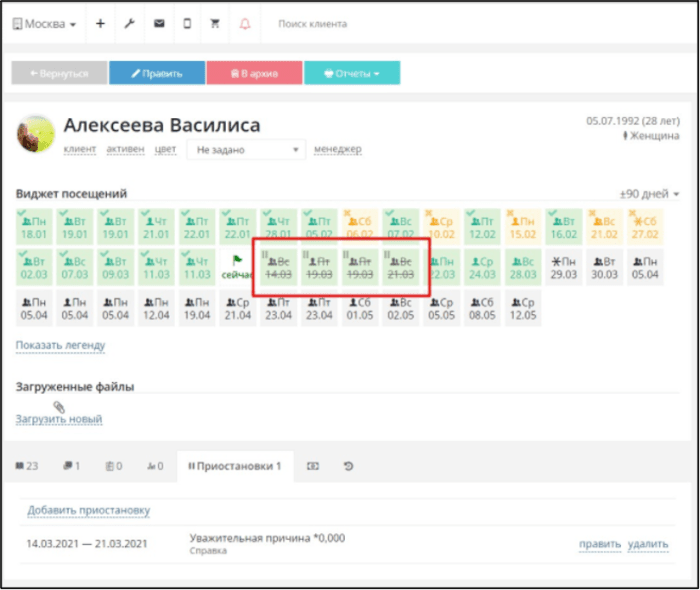Screen dimensions: 700x590
Task: Open the Отчеты reports dropdown button
Action: pyautogui.click(x=352, y=73)
